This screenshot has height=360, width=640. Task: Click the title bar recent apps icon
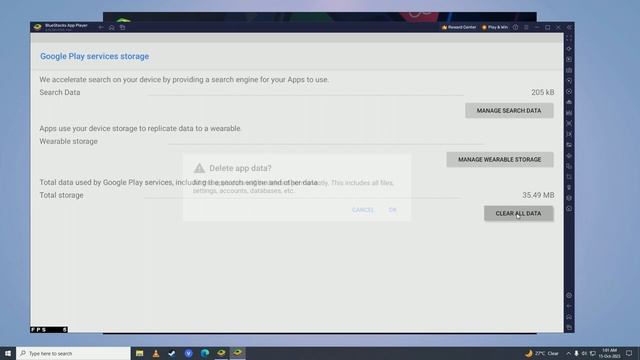click(x=122, y=27)
